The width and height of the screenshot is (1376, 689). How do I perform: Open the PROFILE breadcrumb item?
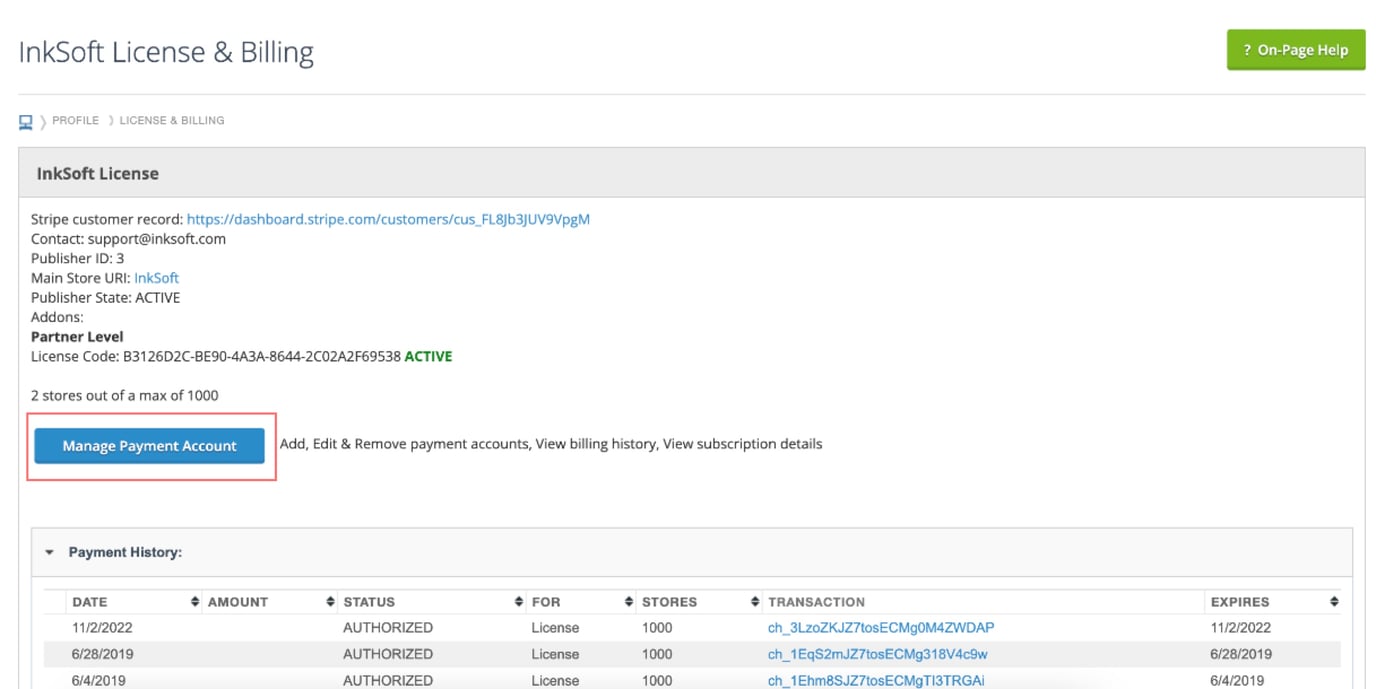75,121
